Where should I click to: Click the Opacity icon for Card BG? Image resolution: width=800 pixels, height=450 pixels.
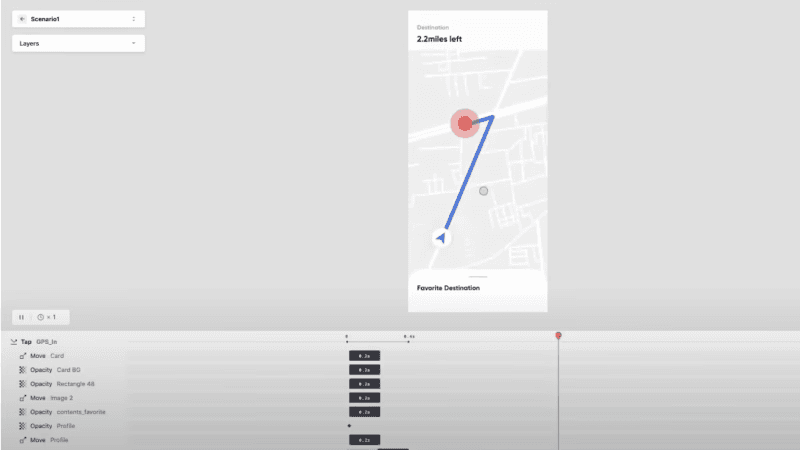[22, 370]
